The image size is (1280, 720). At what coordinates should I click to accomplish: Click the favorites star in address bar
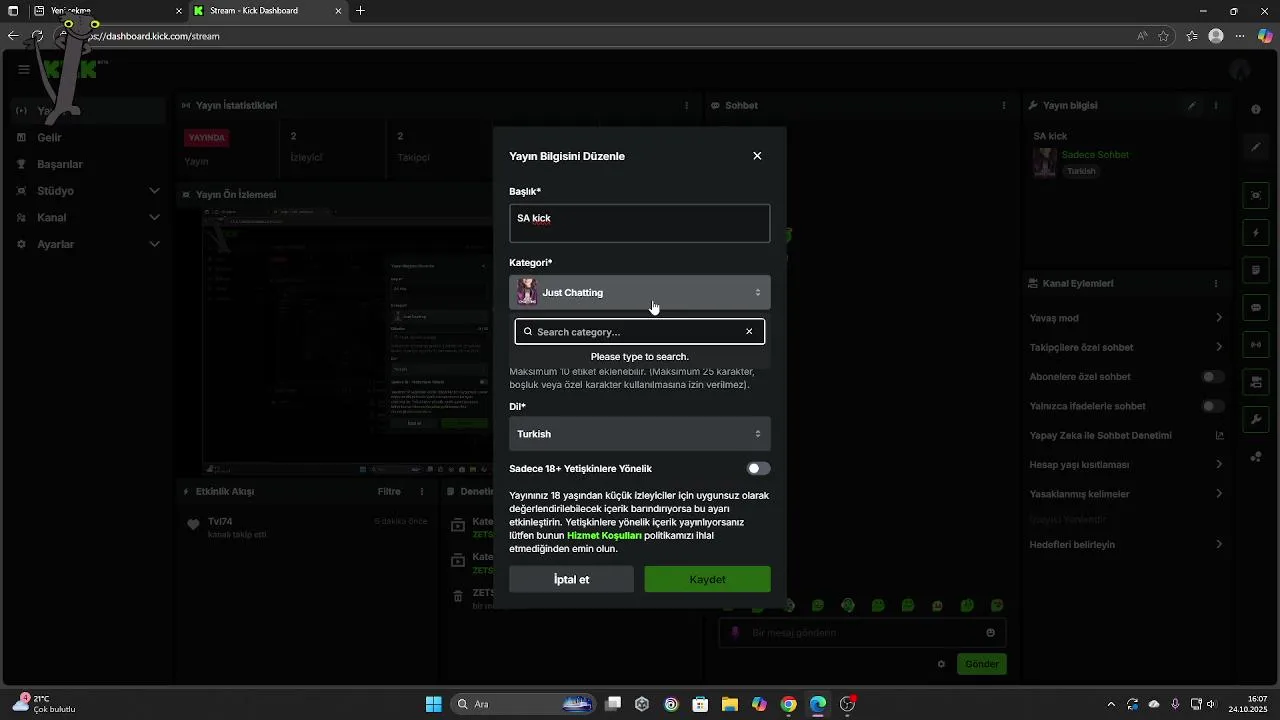tap(1163, 36)
